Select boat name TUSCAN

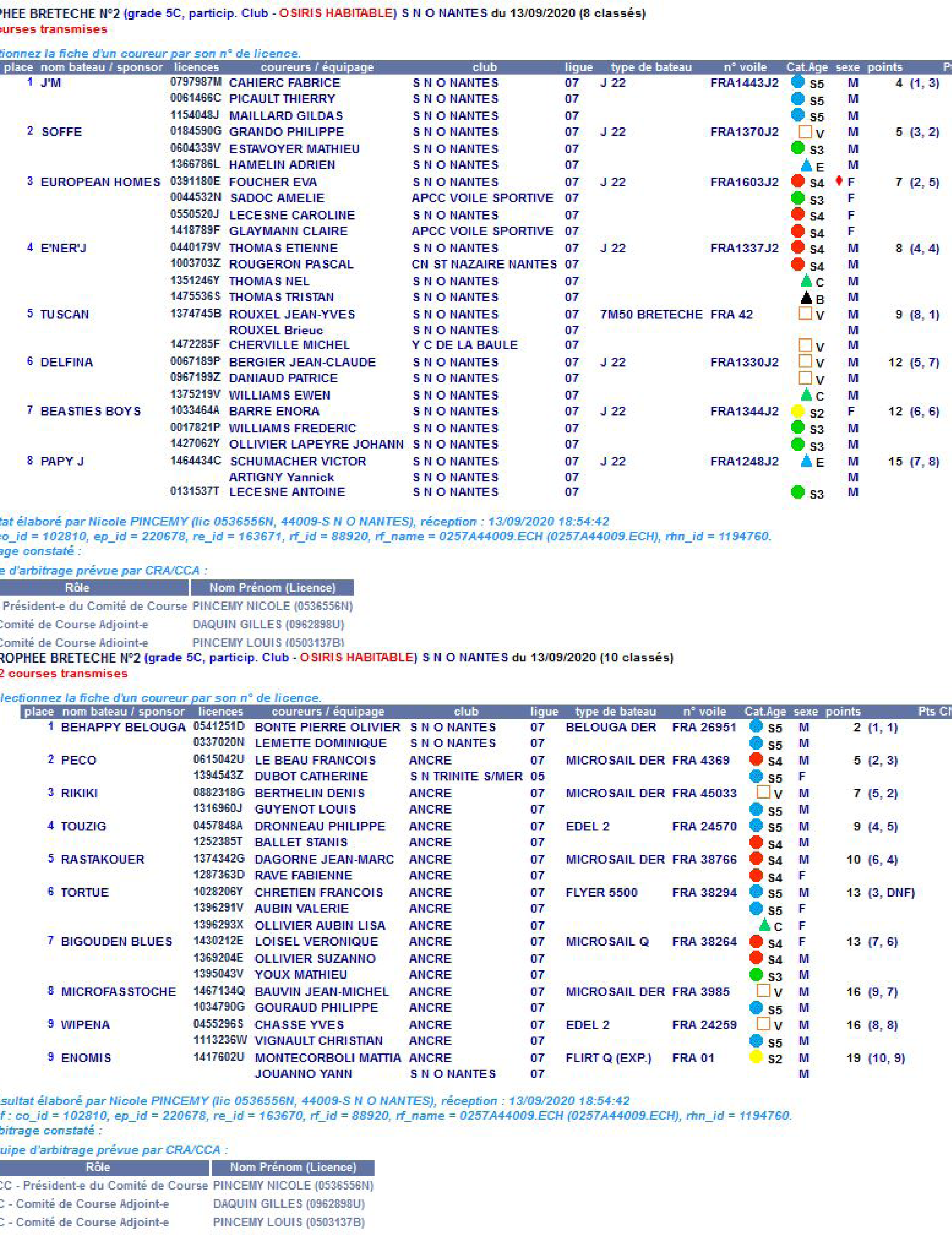[x=64, y=314]
